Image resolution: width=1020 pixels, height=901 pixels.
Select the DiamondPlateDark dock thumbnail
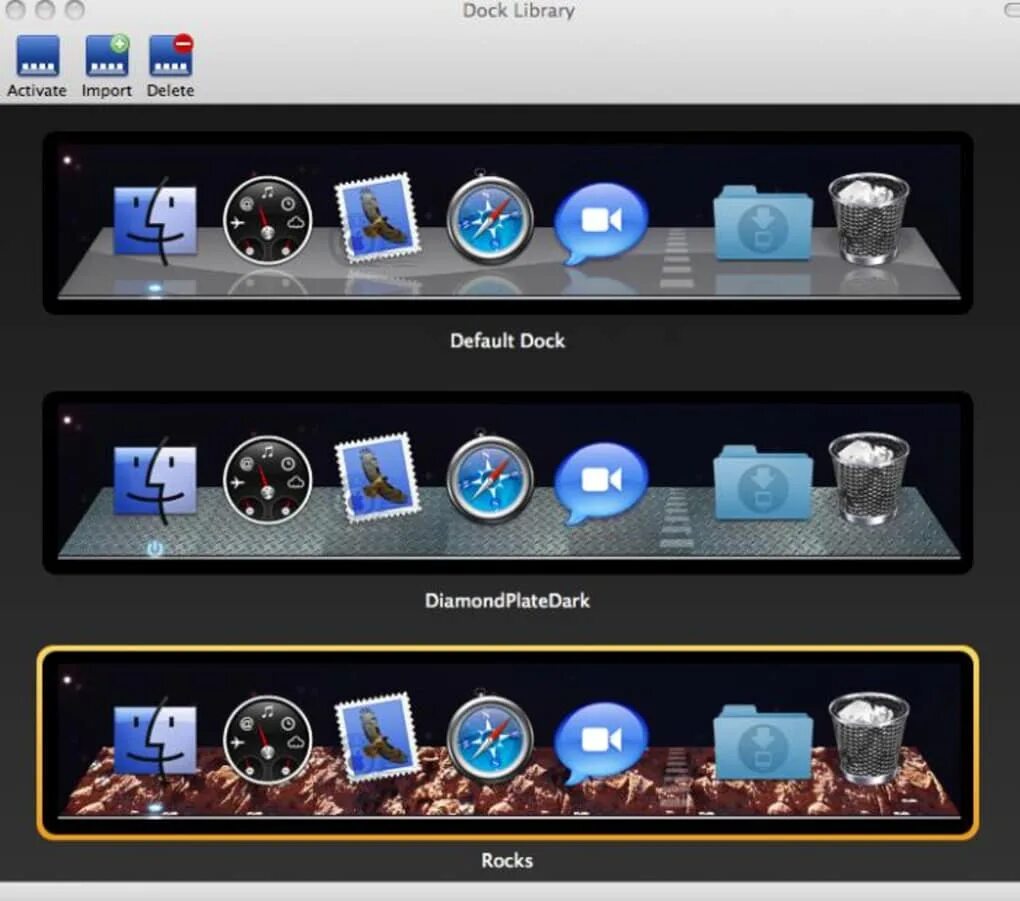(x=507, y=483)
